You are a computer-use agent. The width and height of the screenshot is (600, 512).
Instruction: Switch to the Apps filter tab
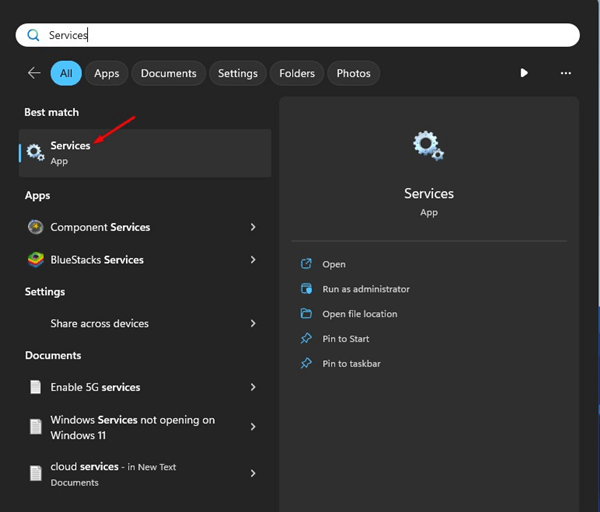click(x=107, y=73)
